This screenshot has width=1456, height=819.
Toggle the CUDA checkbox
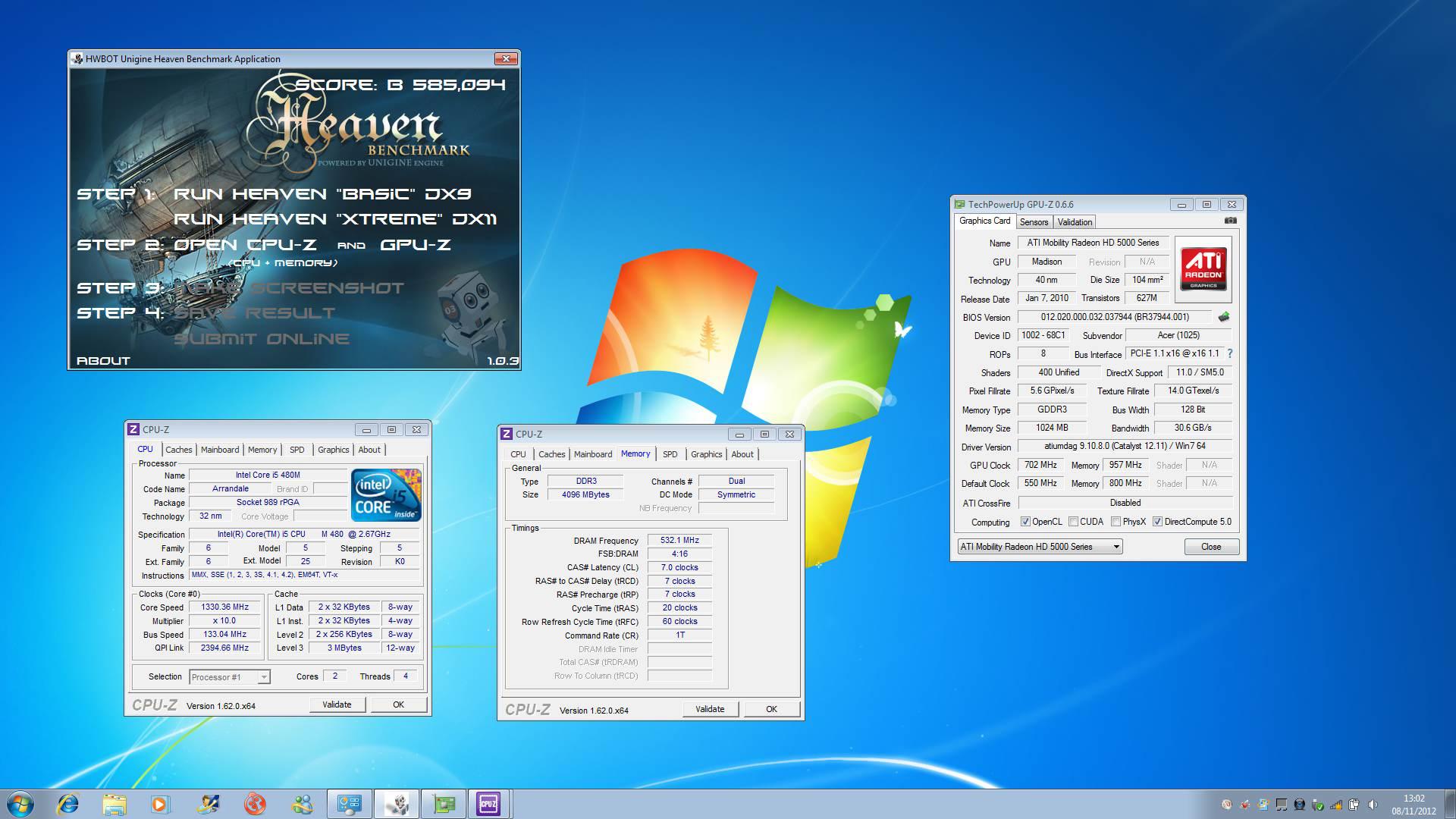[x=1073, y=522]
